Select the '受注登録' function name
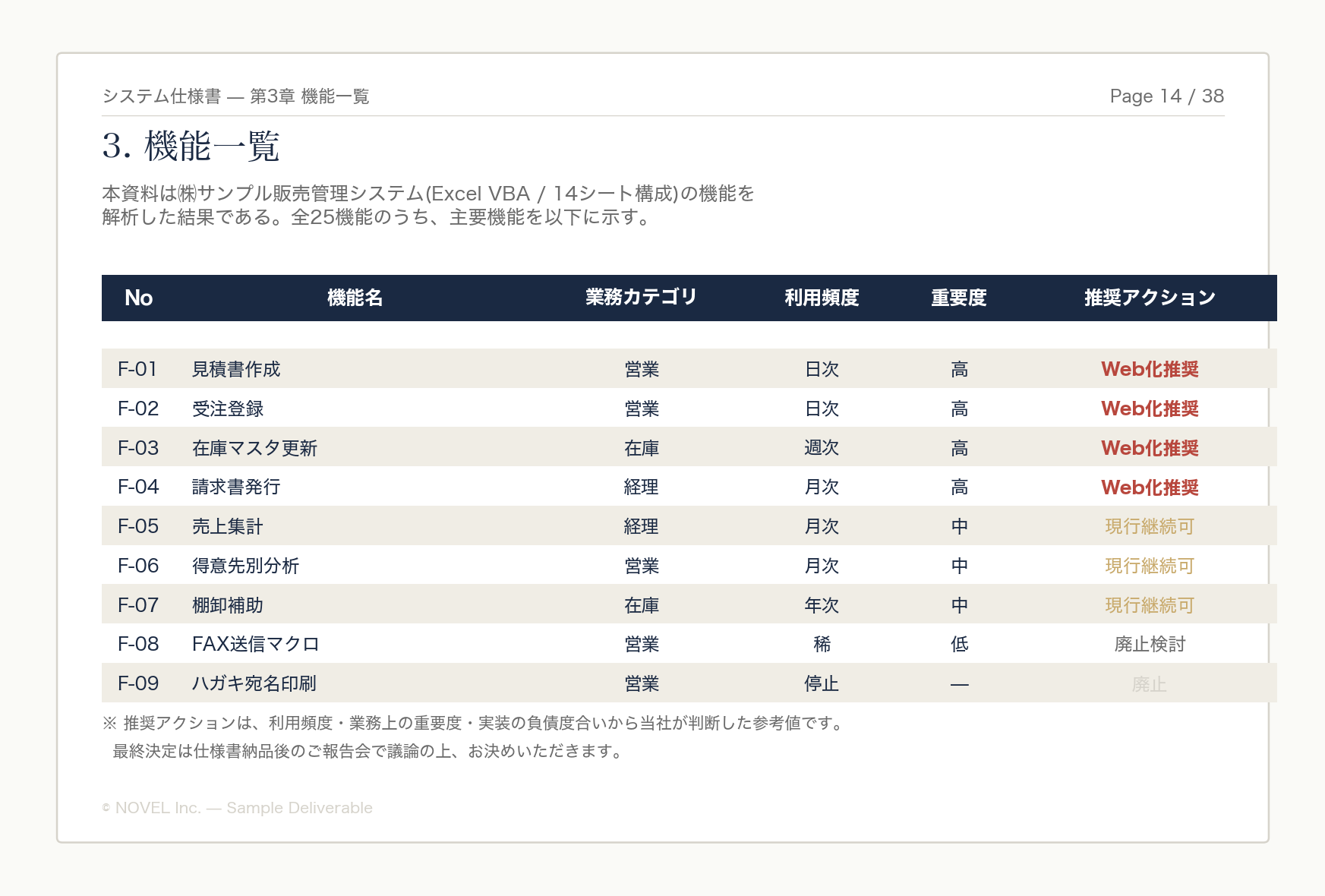 point(228,409)
